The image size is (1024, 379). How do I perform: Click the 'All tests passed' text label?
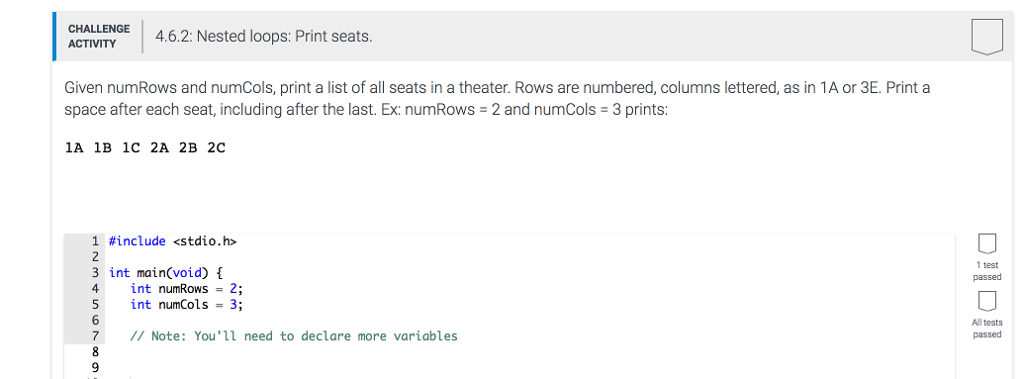coord(986,328)
